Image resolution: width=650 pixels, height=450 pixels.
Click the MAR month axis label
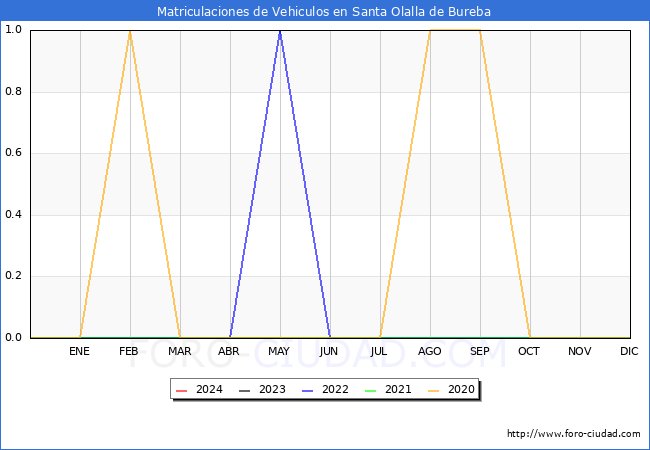[x=179, y=351]
